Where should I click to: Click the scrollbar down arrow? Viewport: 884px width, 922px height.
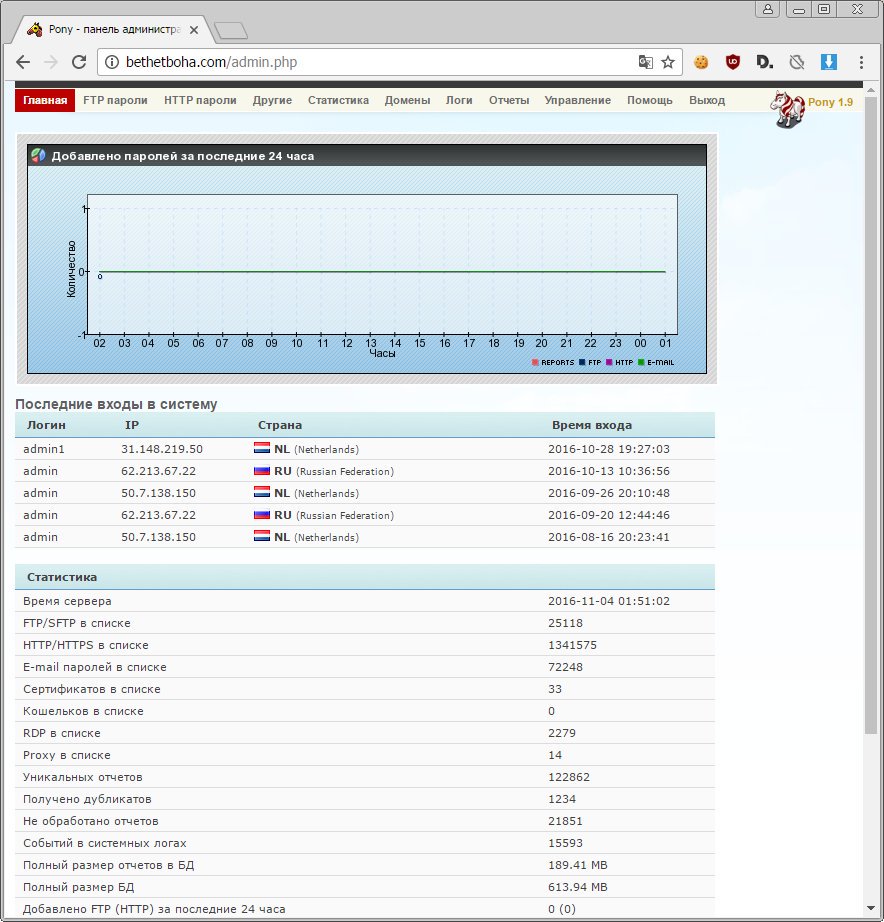pyautogui.click(x=871, y=909)
